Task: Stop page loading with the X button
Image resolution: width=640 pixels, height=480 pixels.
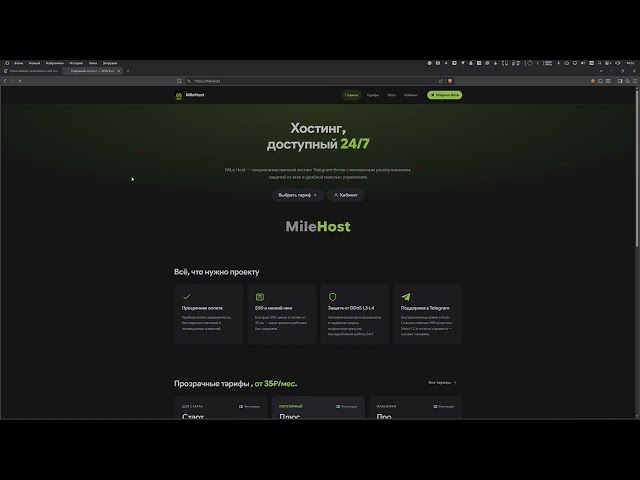Action: pyautogui.click(x=20, y=81)
